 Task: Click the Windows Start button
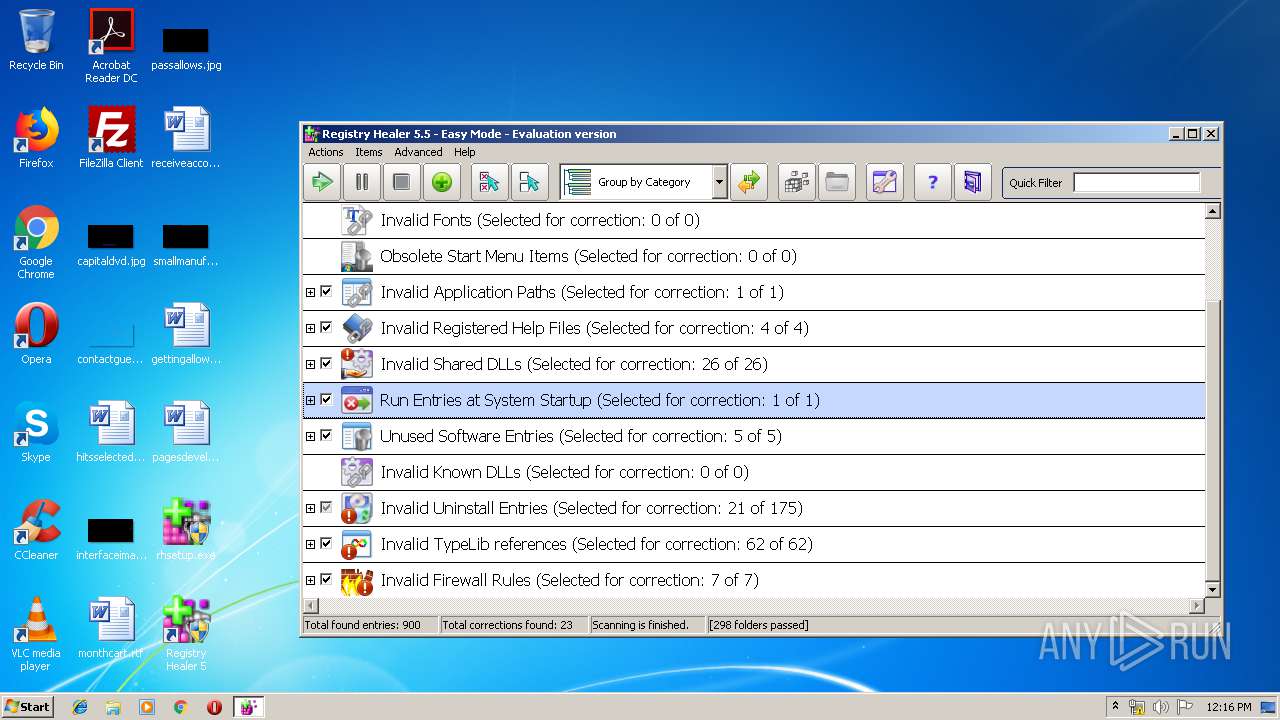(28, 706)
